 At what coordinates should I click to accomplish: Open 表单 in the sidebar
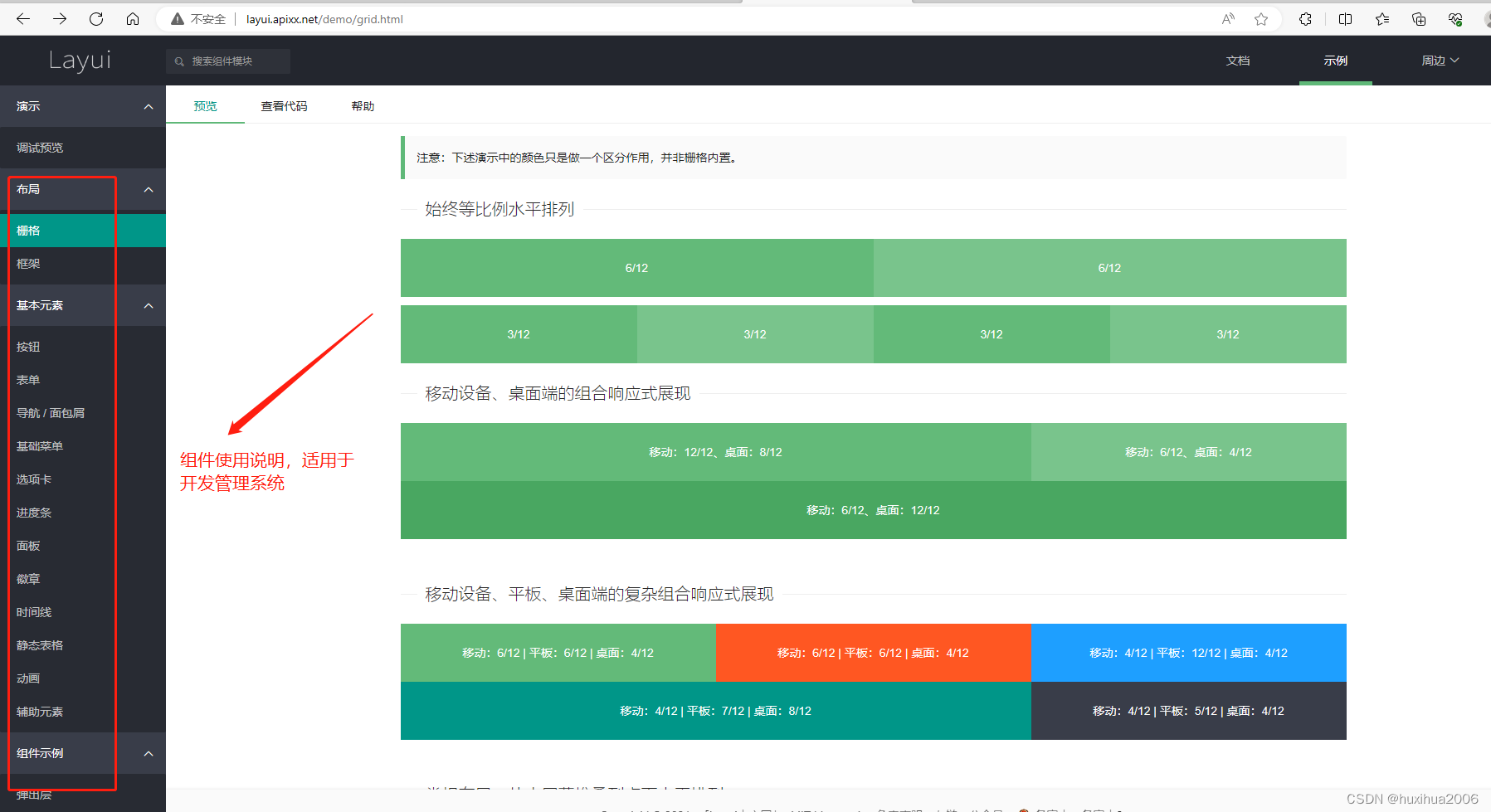83,380
